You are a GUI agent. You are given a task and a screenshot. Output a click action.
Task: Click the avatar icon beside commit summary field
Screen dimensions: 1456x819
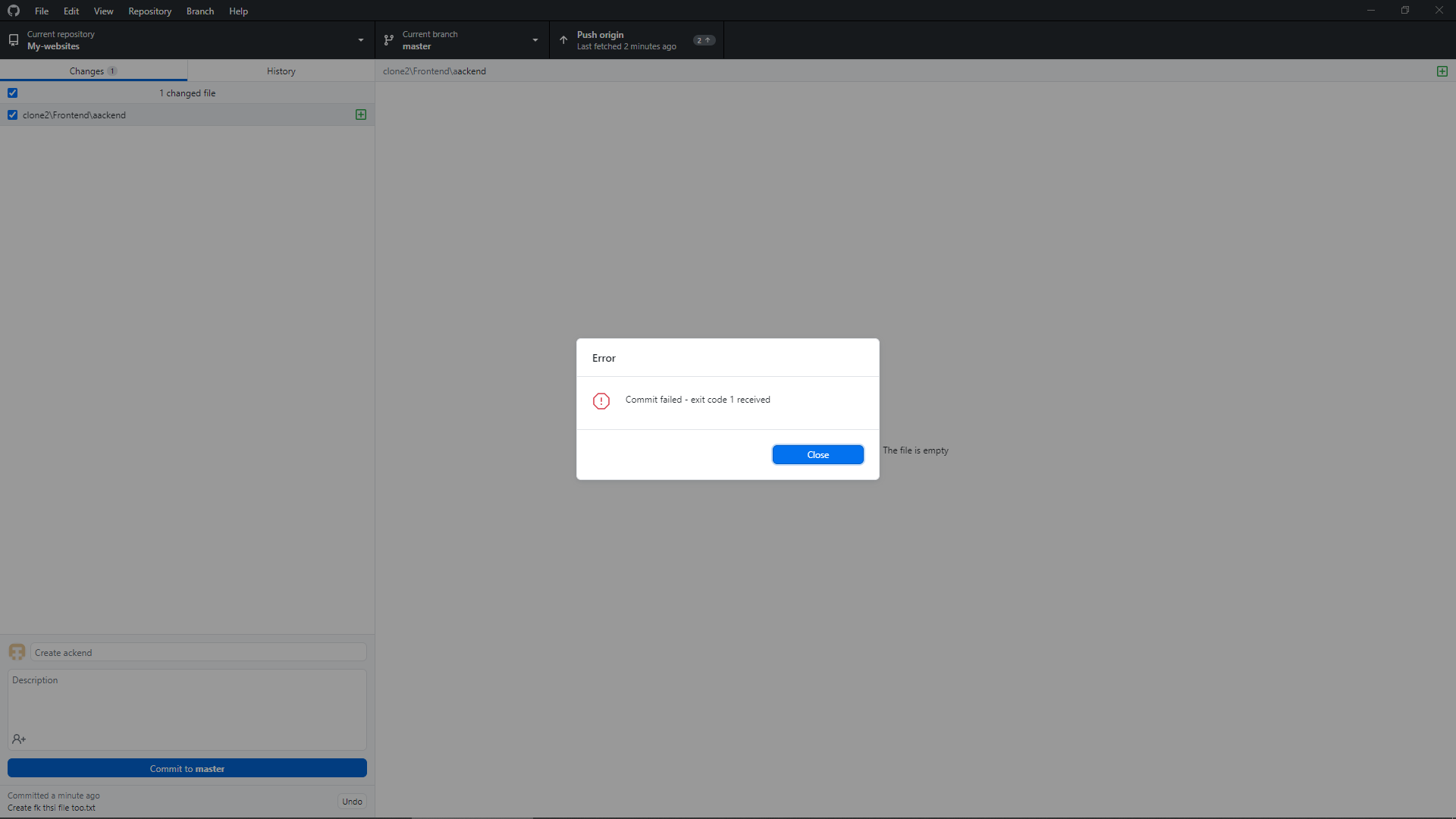click(17, 651)
